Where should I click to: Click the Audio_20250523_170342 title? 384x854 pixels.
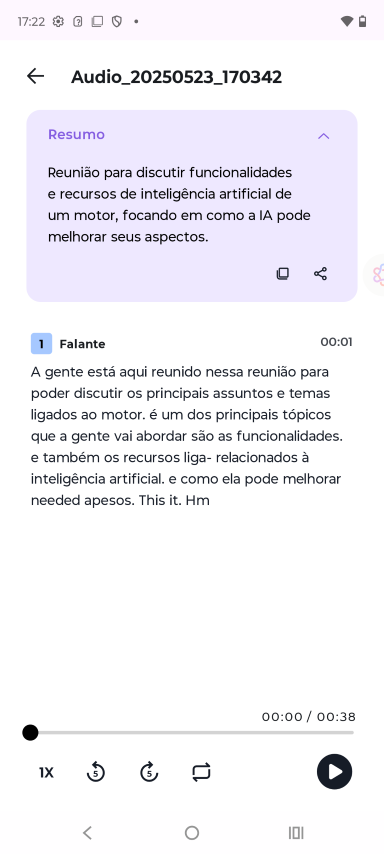tap(176, 77)
